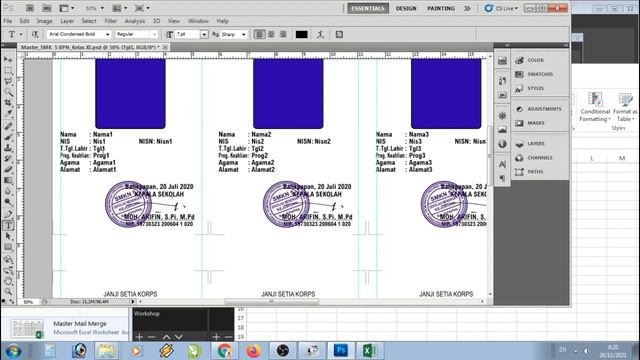Select the Healing Brush tool
This screenshot has height=360, width=640.
8,127
